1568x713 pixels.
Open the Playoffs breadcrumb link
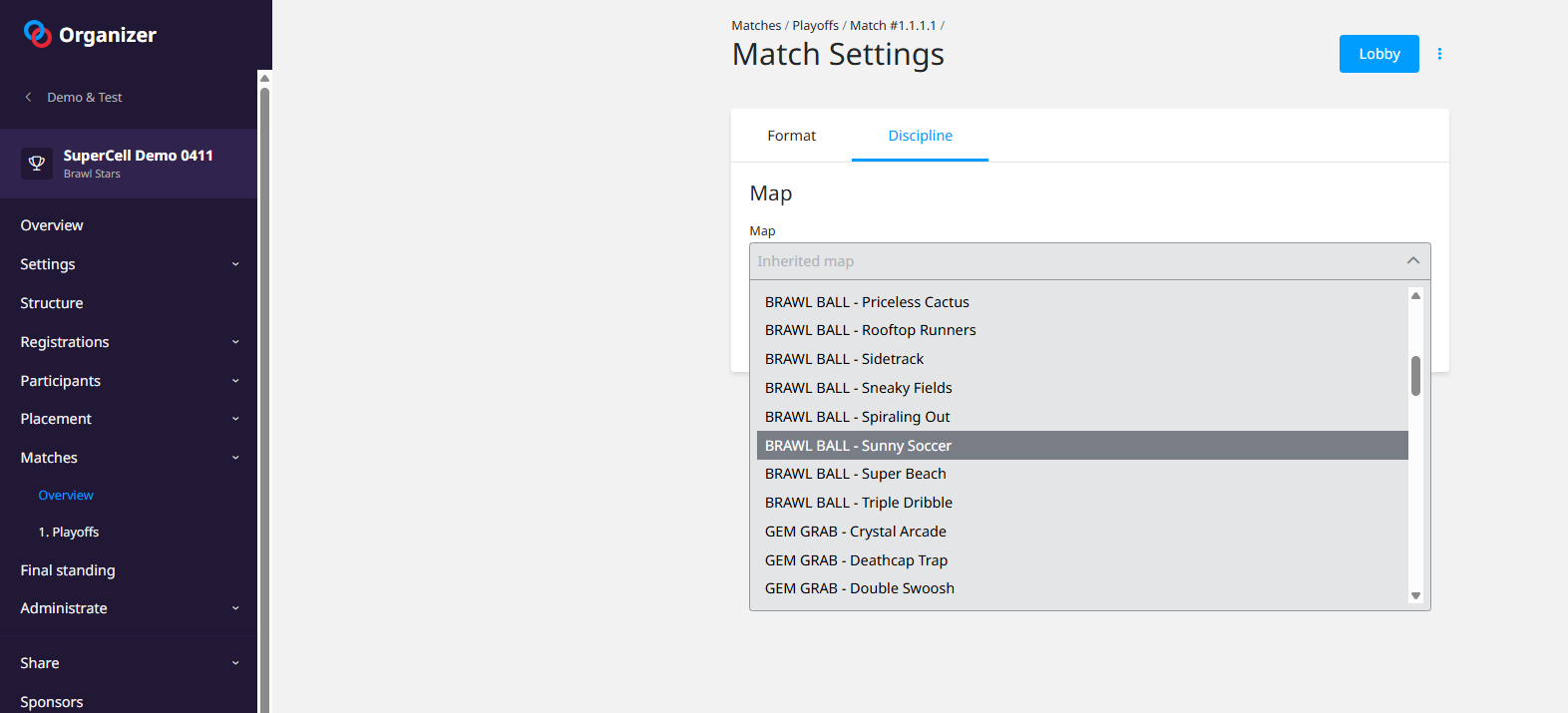click(815, 26)
